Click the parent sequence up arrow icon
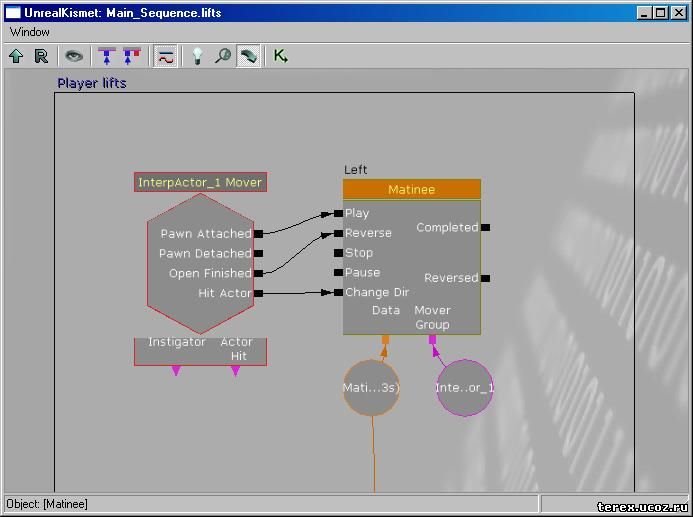The height and width of the screenshot is (517, 693). [16, 56]
